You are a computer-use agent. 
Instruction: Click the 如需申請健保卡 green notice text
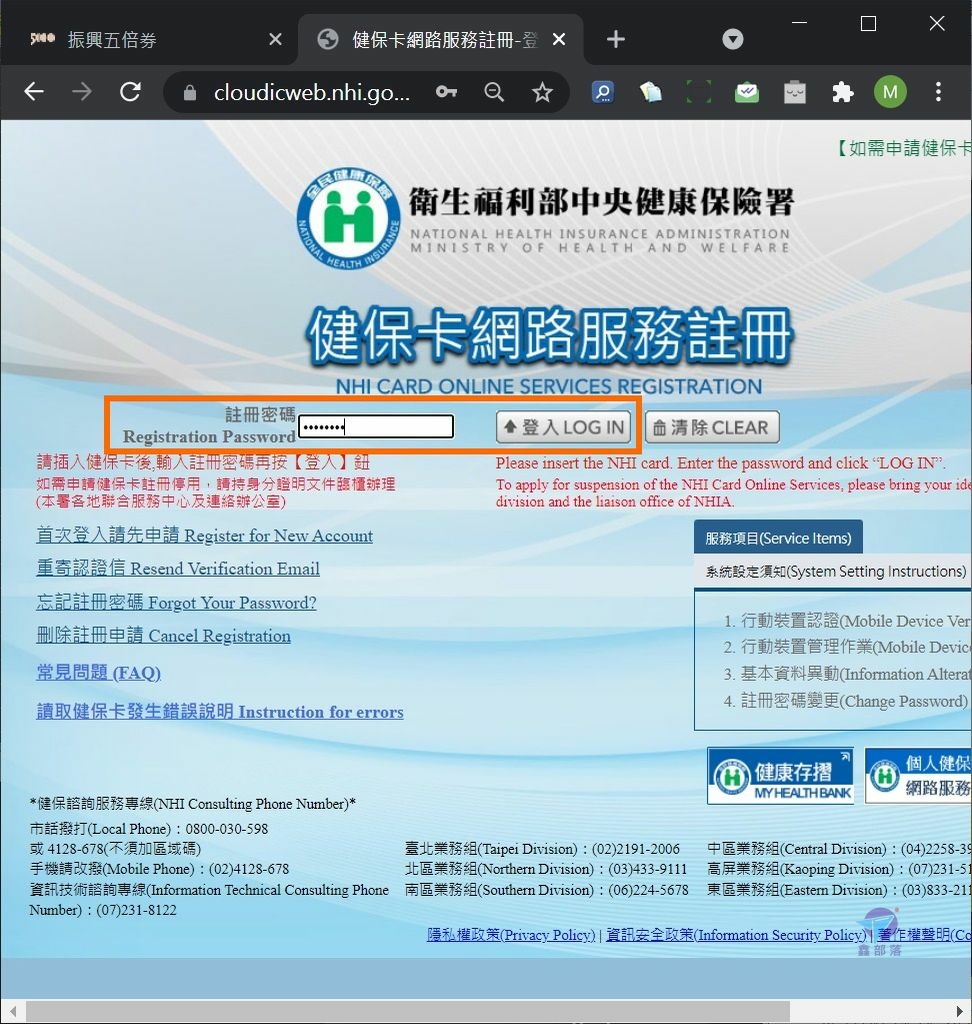click(x=903, y=148)
